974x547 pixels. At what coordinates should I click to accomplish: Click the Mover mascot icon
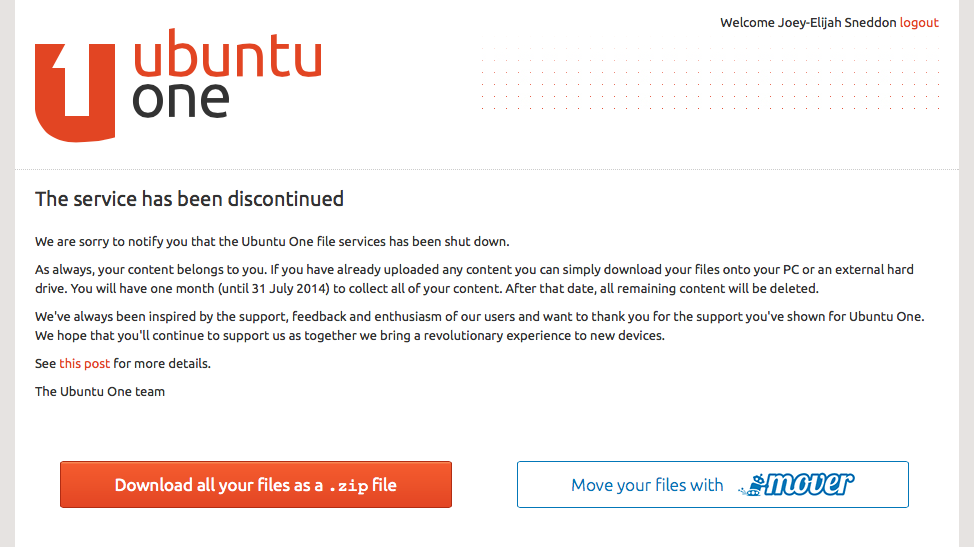(750, 486)
